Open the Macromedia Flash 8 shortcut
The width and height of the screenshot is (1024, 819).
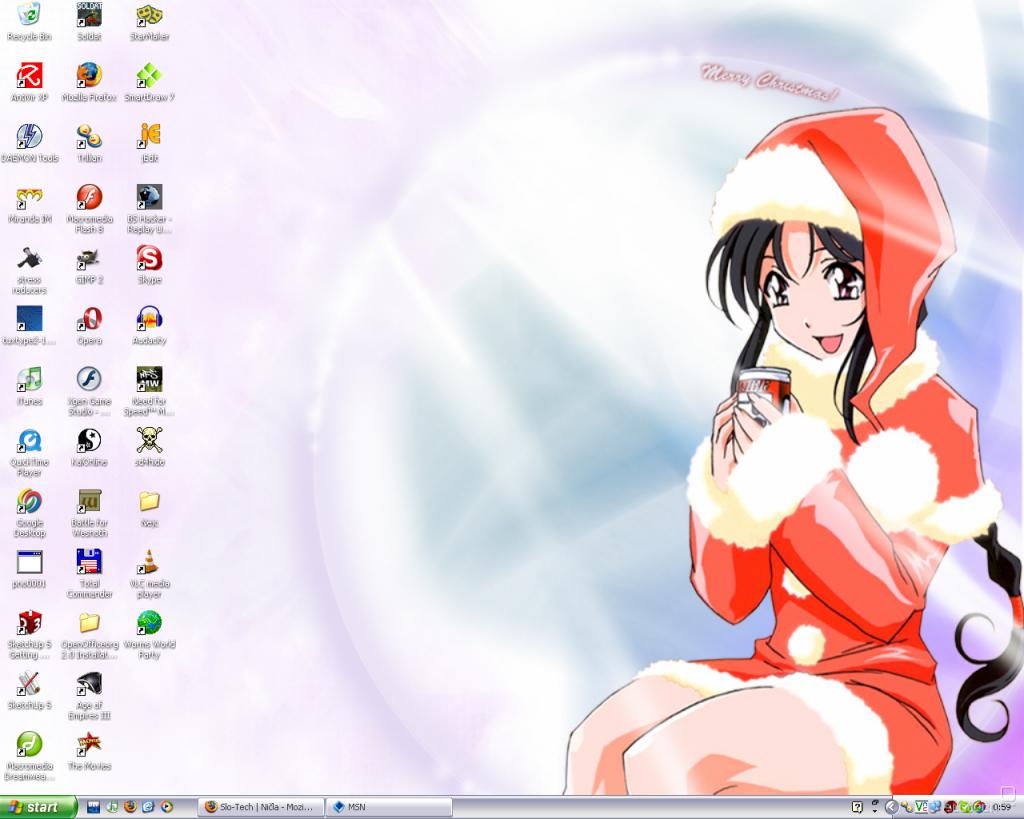click(x=89, y=209)
